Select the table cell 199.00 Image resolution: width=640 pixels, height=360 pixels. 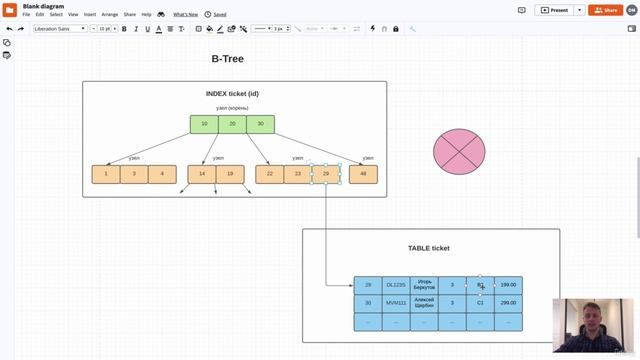coord(508,285)
